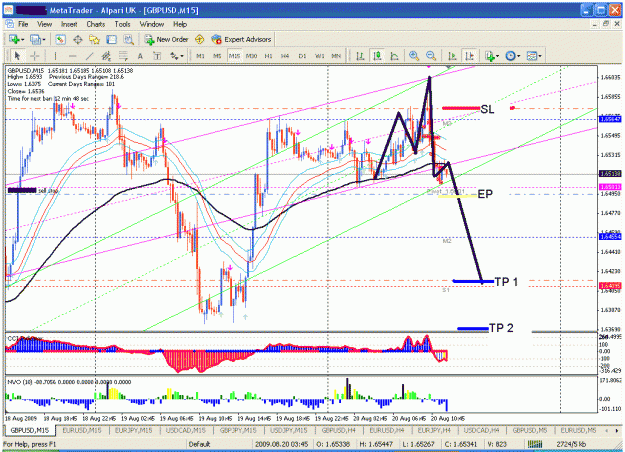Launch MetaEditor via yellow diamond icon

pos(199,39)
